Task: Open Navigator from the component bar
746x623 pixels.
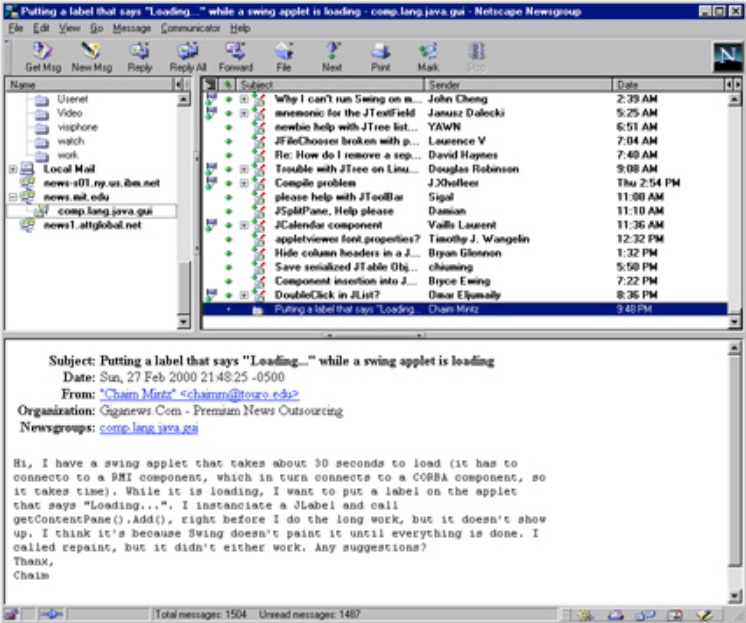Action: (586, 615)
